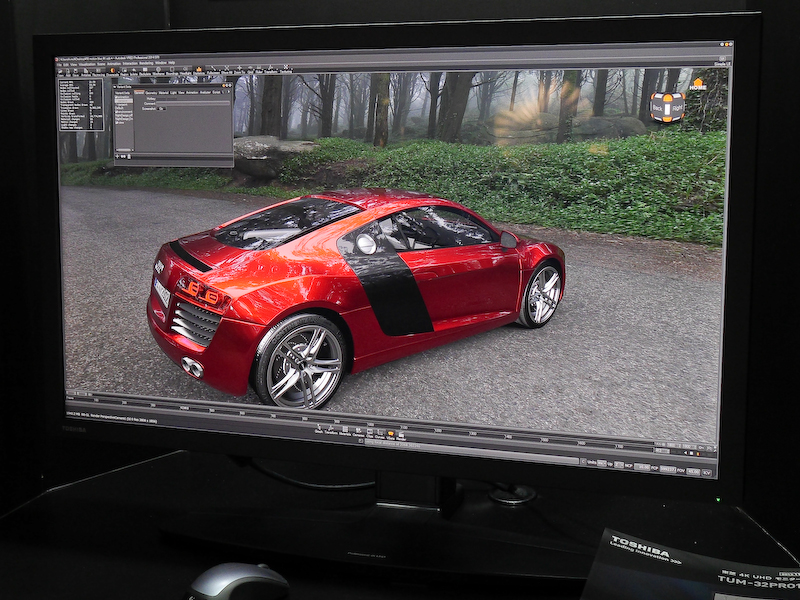Toggle the Downscale toolbar icon

click(113, 71)
